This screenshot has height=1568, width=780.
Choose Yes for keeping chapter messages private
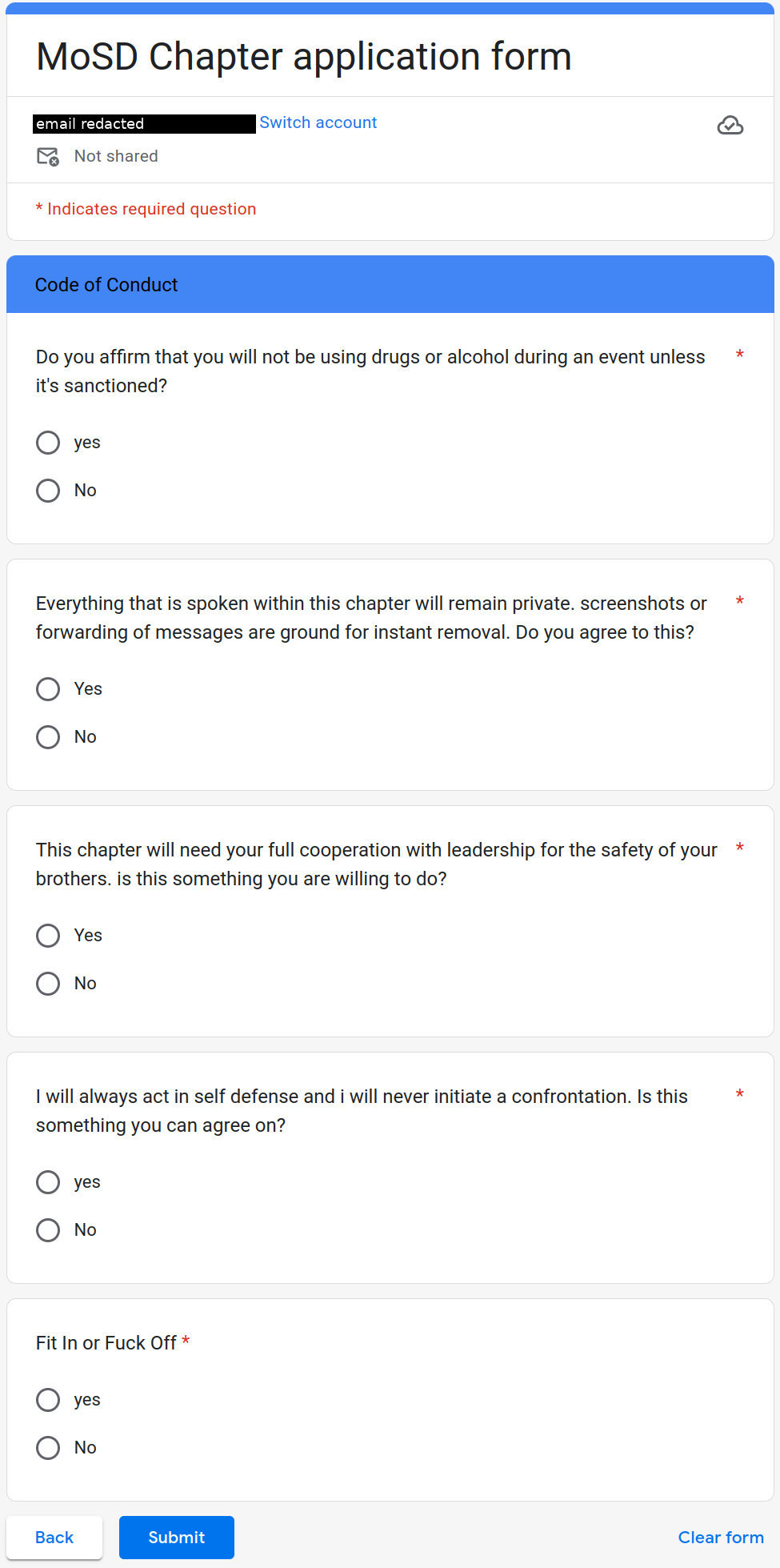48,689
